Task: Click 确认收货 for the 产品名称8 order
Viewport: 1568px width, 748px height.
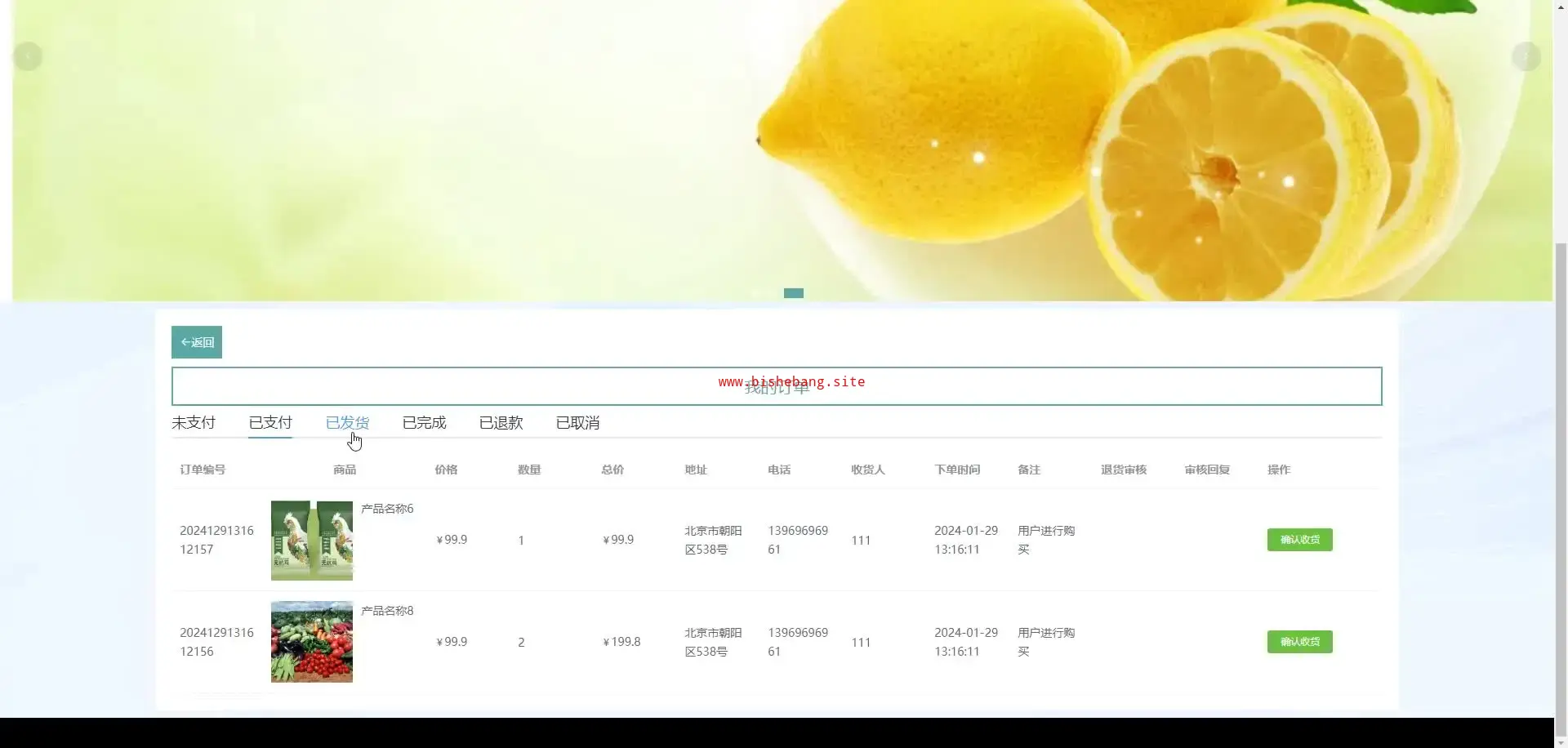Action: [x=1299, y=642]
